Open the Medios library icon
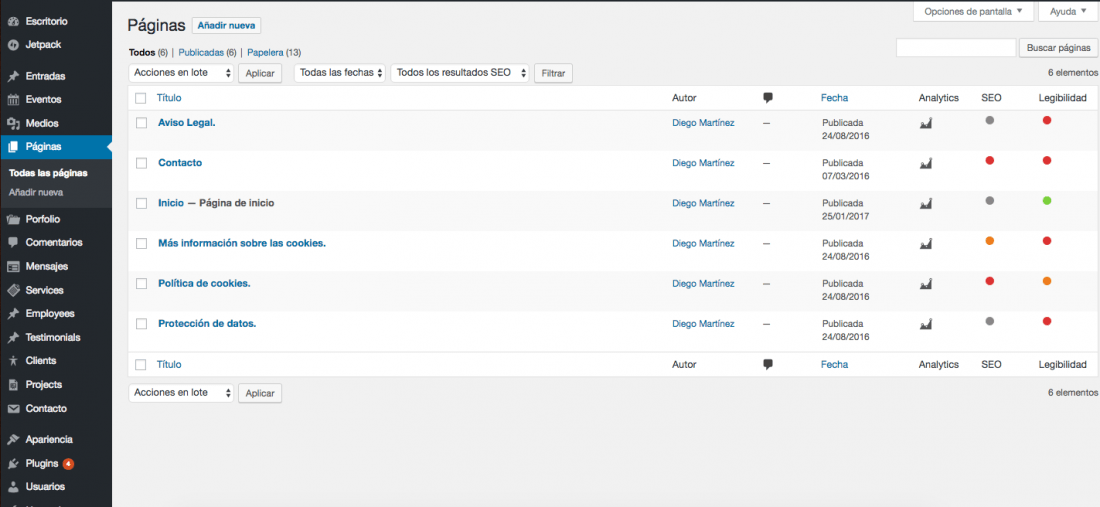The width and height of the screenshot is (1100, 507). click(x=13, y=123)
